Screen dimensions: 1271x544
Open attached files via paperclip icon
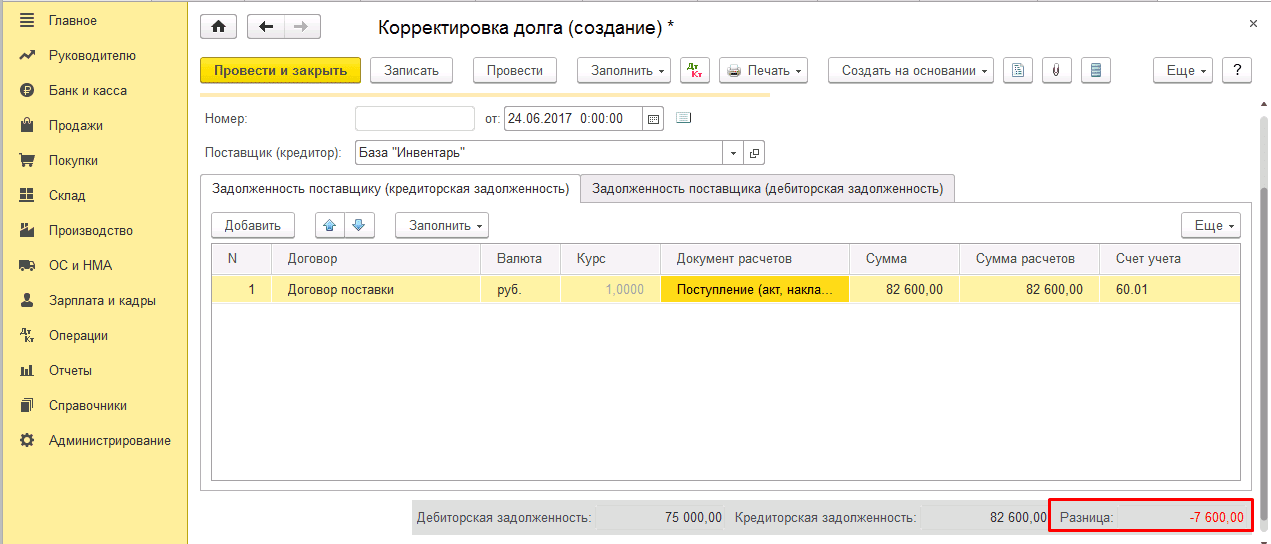(x=1056, y=70)
